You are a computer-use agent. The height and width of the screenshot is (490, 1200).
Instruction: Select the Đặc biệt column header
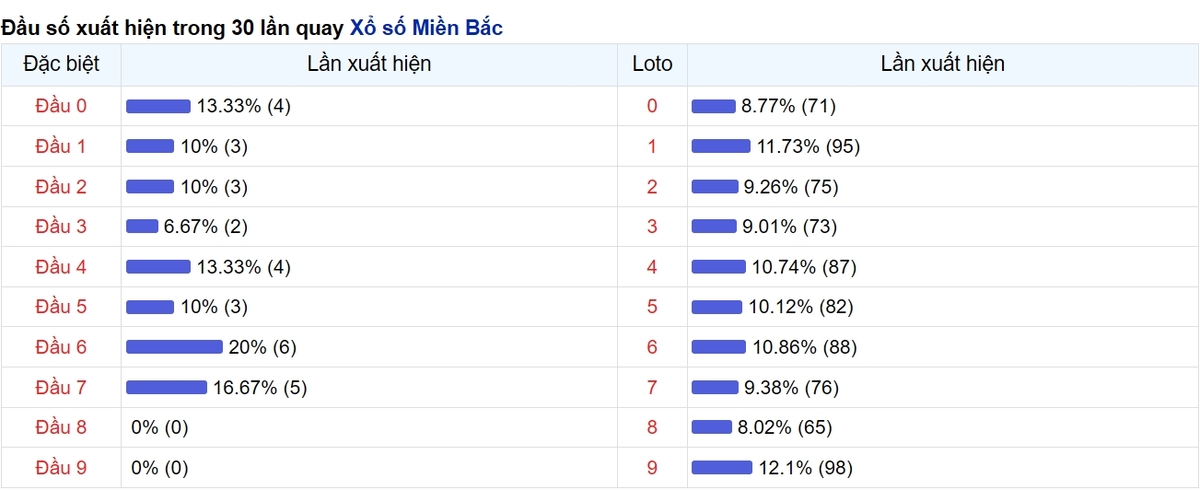[61, 64]
